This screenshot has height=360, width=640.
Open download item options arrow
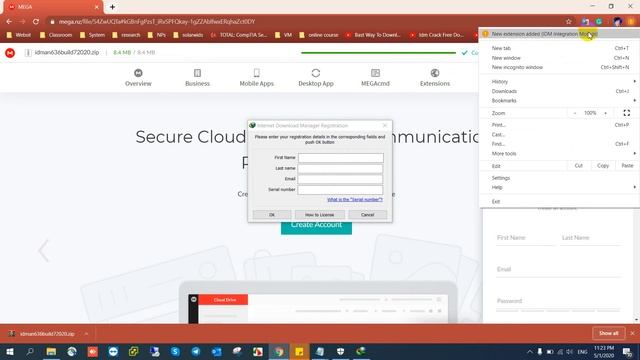click(x=86, y=334)
